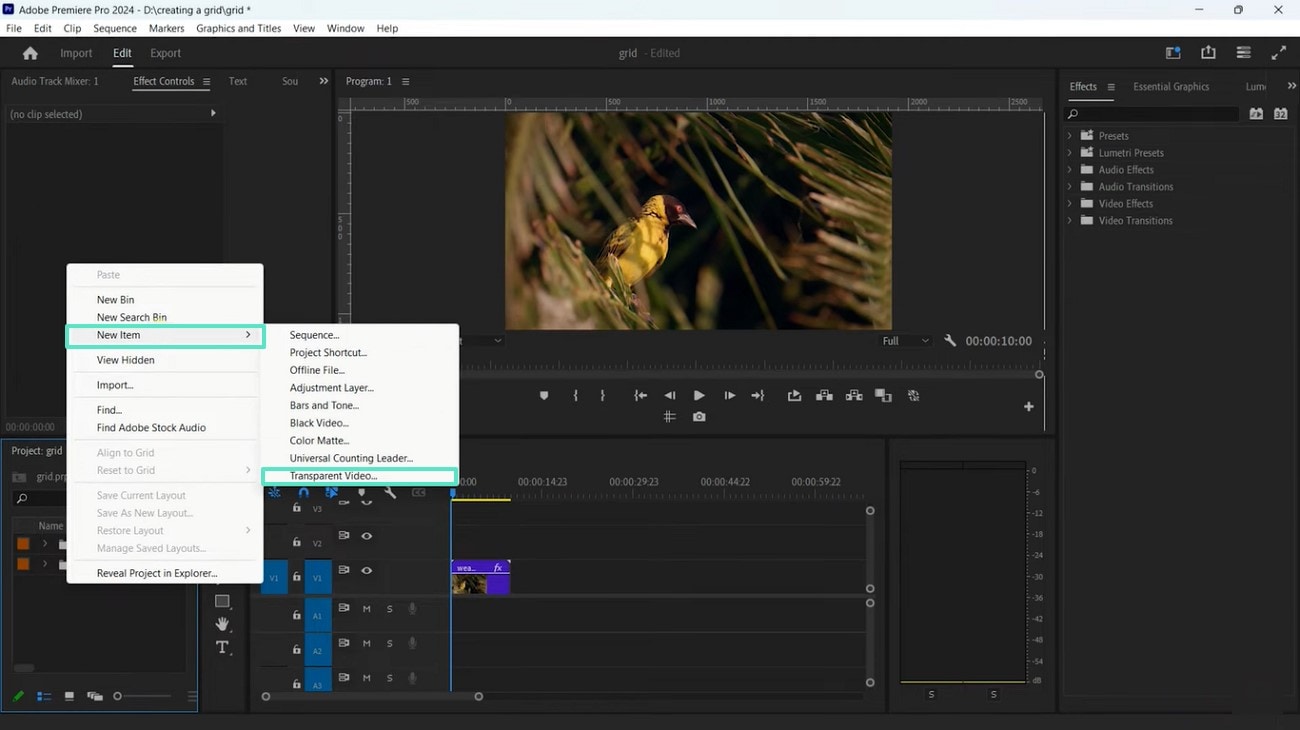Open the Sequence menu in menu bar
This screenshot has height=730, width=1300.
(114, 28)
